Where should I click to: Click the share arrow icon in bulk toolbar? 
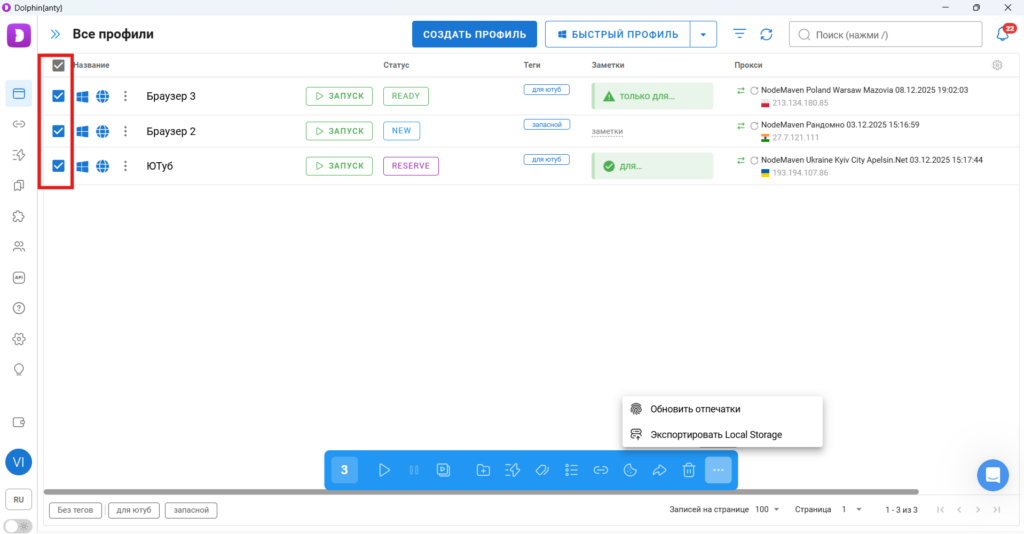659,470
